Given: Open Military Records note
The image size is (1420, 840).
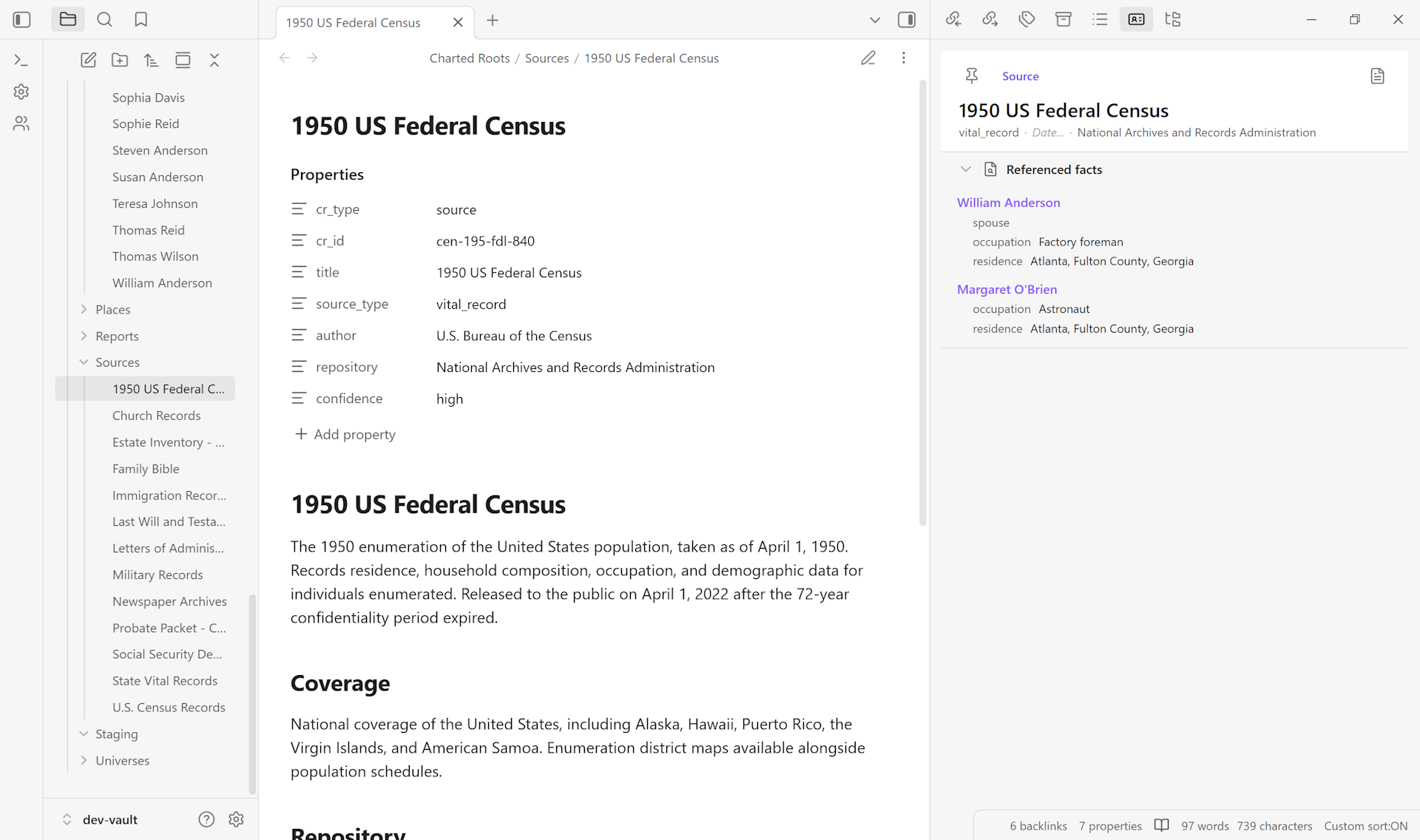Looking at the screenshot, I should [158, 575].
